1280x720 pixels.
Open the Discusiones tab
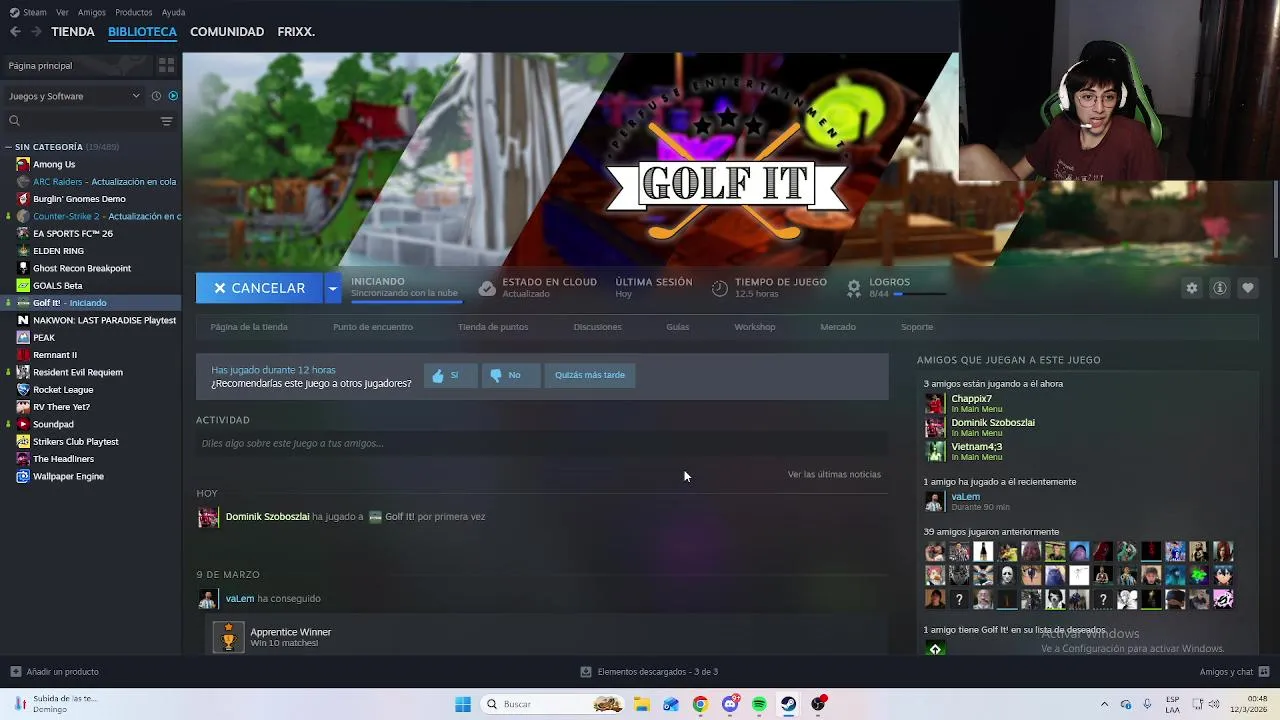(597, 327)
